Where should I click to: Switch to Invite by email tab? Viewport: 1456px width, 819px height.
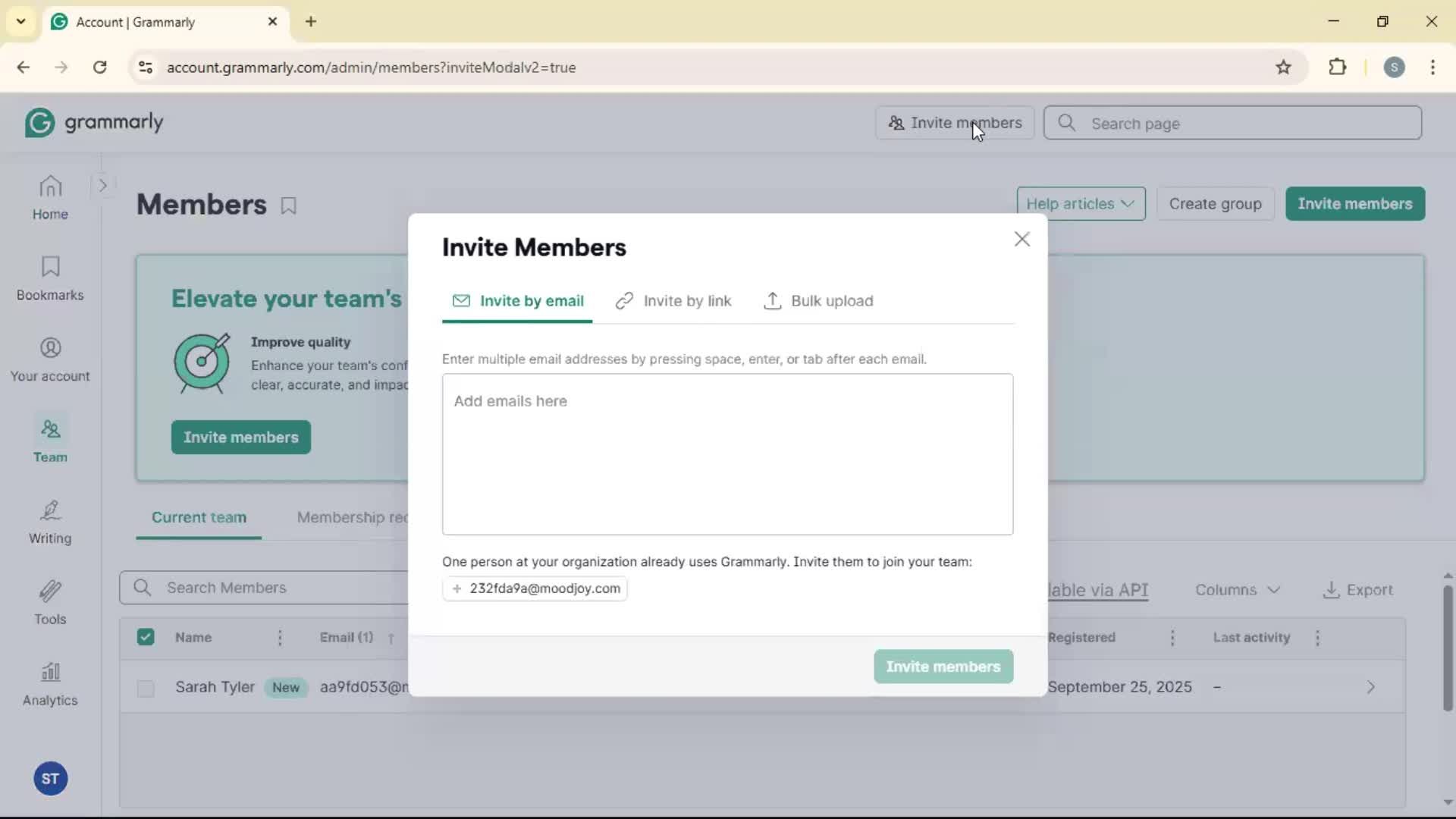click(x=517, y=301)
